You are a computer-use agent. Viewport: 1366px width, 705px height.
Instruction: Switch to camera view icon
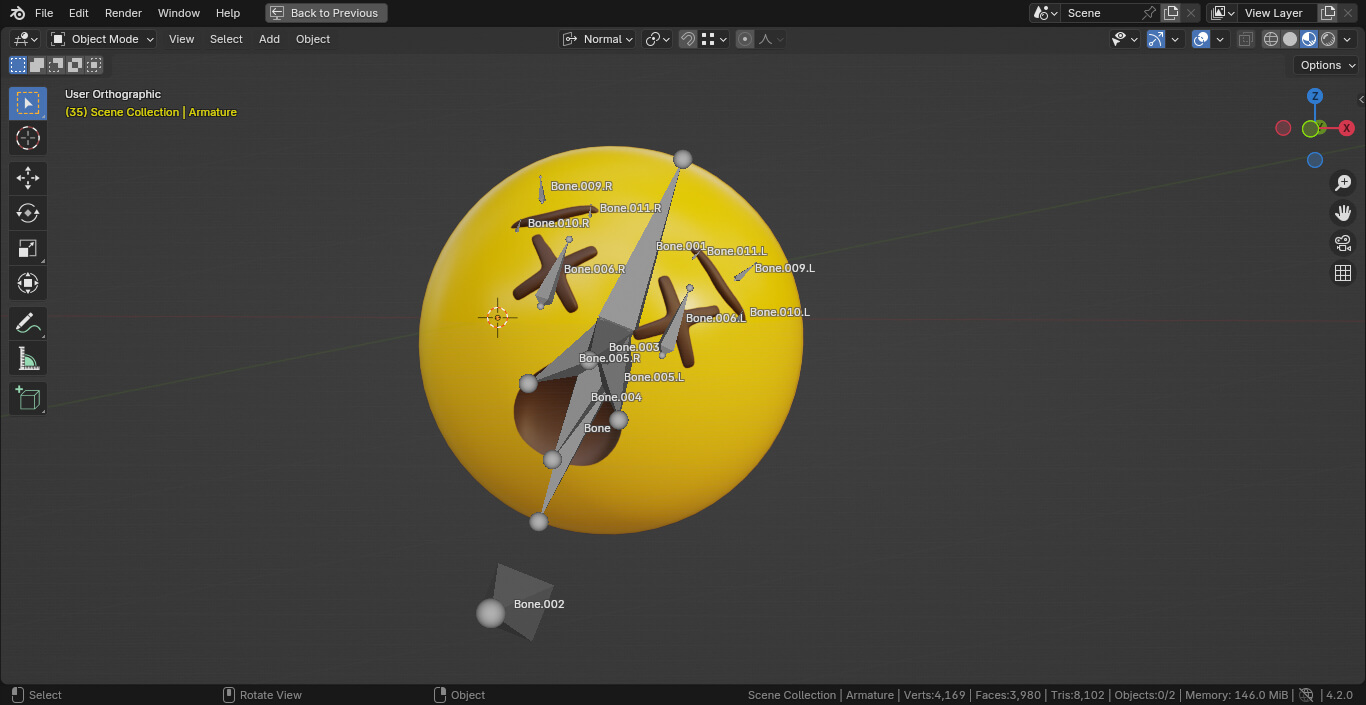tap(1343, 243)
